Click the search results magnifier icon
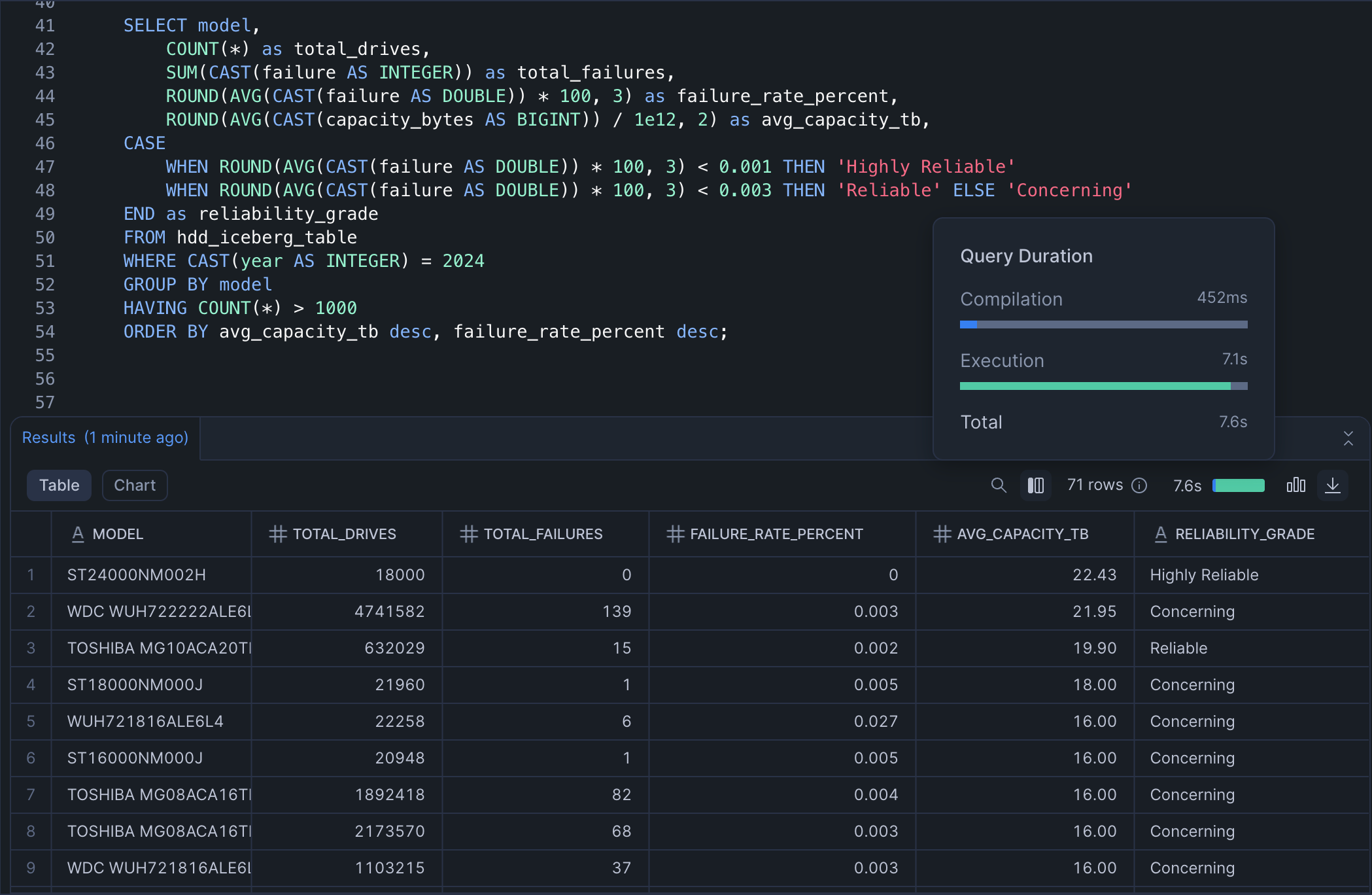 (998, 485)
